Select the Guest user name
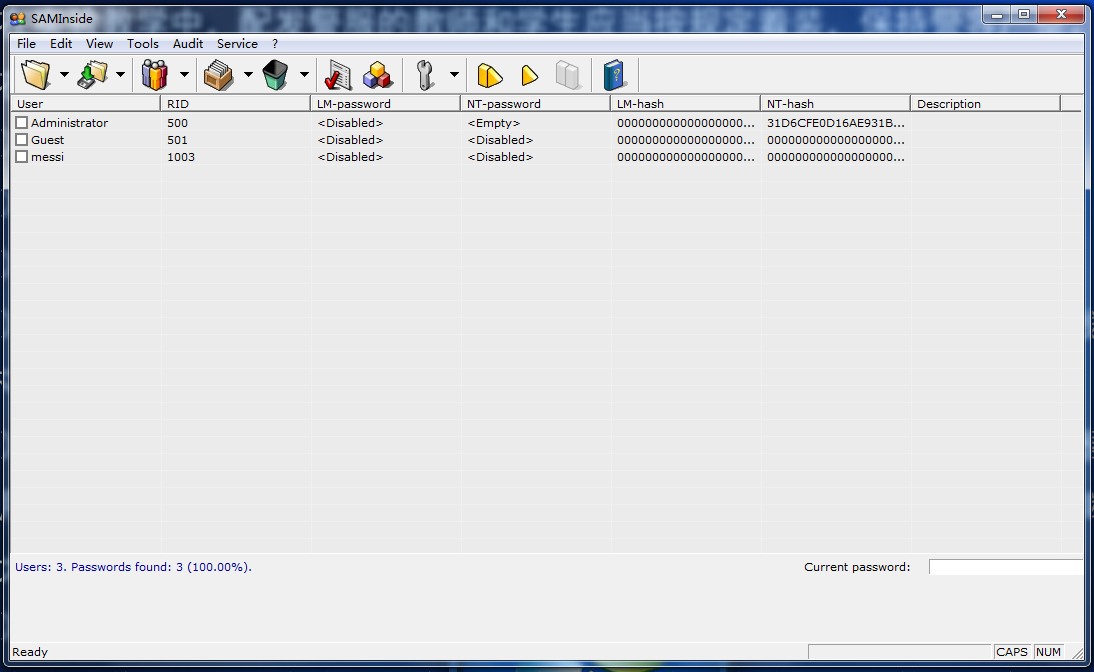 coord(47,140)
